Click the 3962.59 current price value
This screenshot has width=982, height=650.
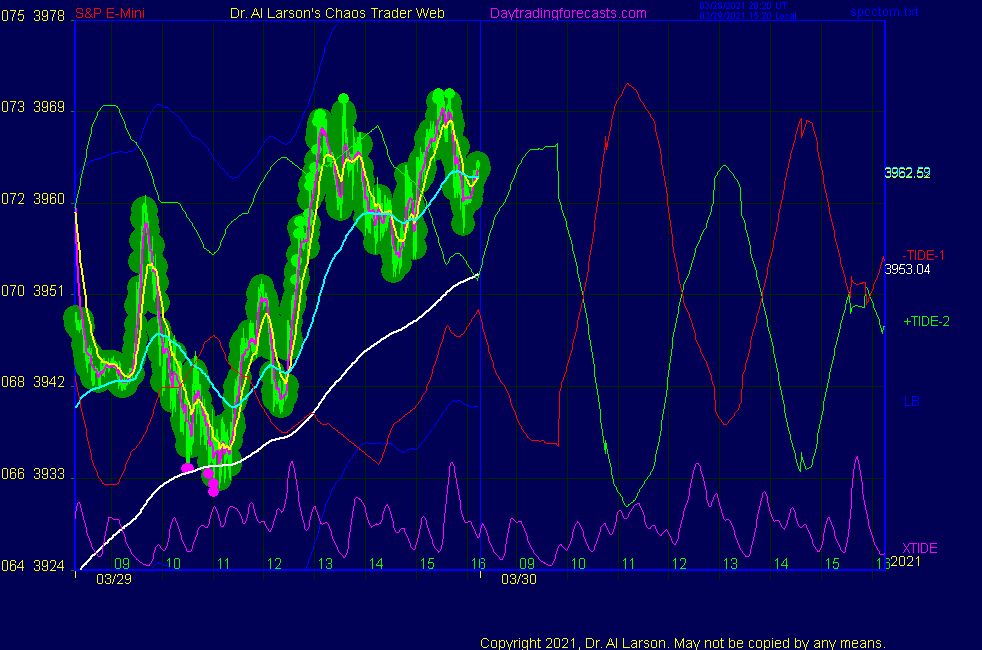[x=907, y=173]
